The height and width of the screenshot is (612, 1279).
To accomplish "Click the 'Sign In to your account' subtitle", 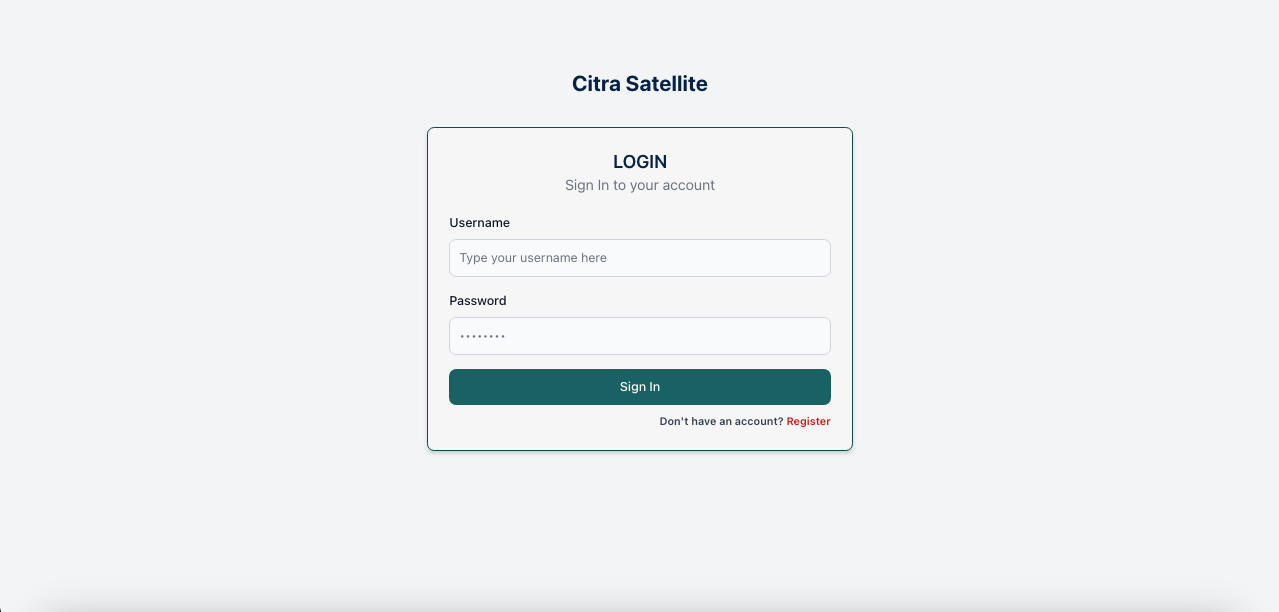I will point(640,185).
